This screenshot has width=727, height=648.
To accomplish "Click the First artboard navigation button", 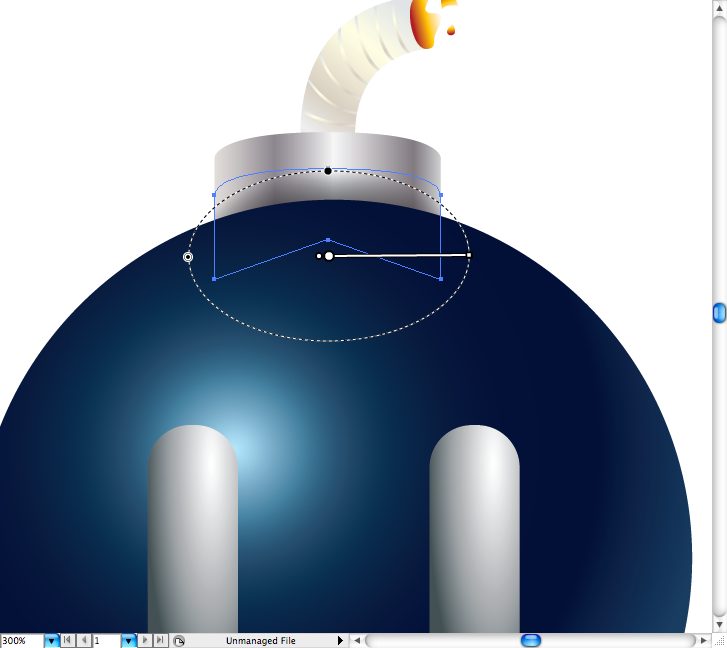I will pos(68,640).
